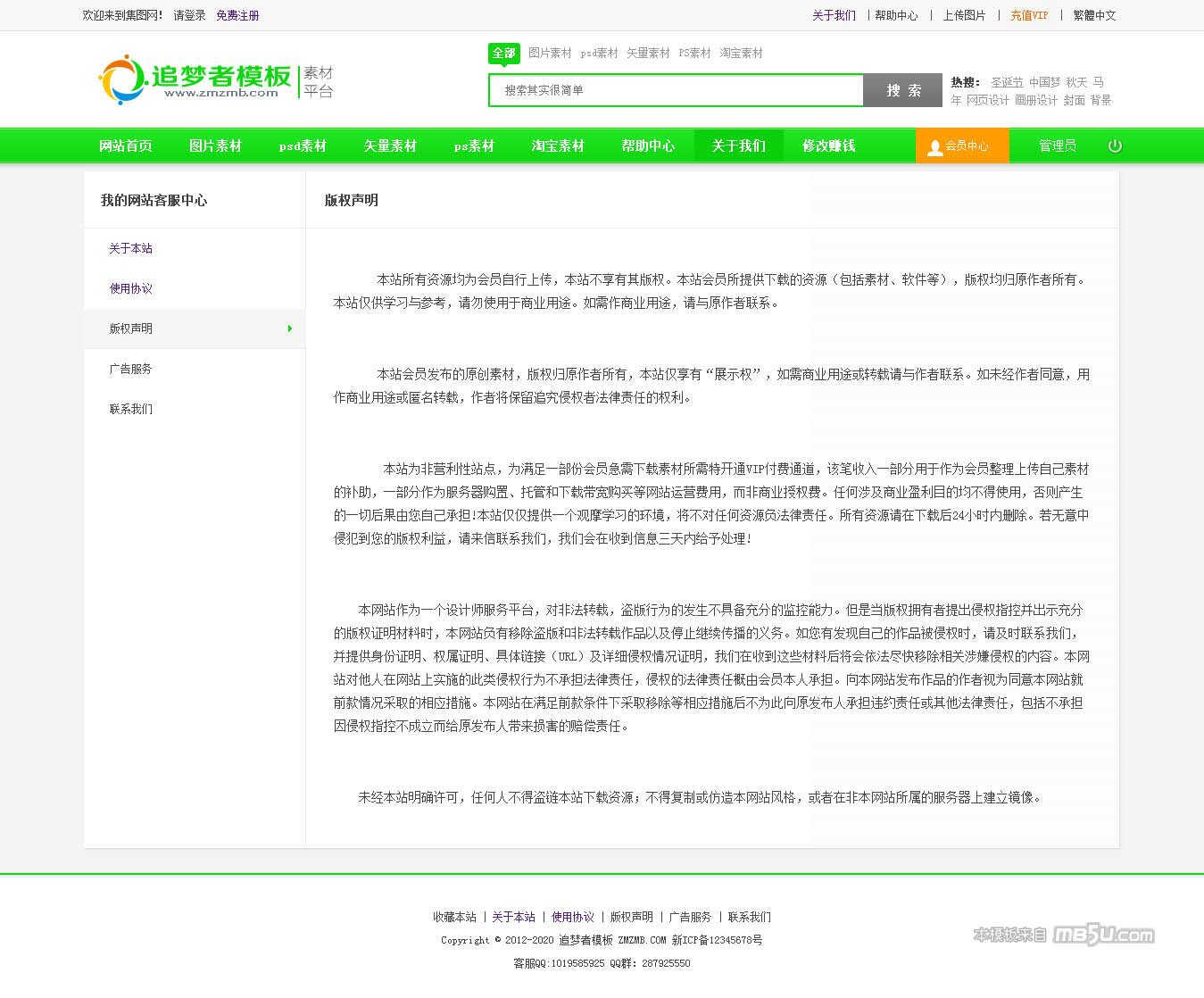Switch language to 繁體中文
The image size is (1204, 998).
click(x=1094, y=15)
